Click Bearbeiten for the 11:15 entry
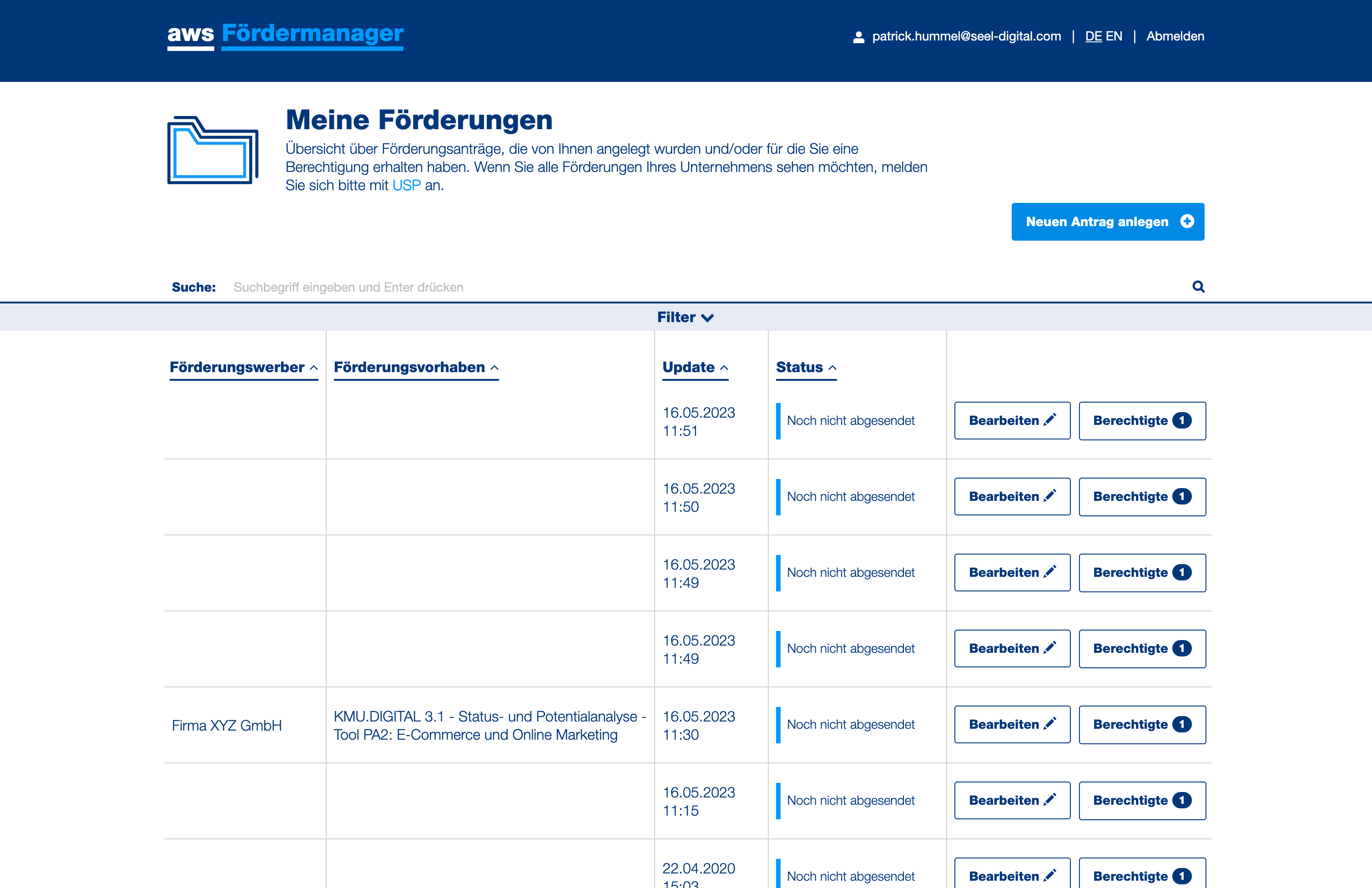 tap(1012, 800)
